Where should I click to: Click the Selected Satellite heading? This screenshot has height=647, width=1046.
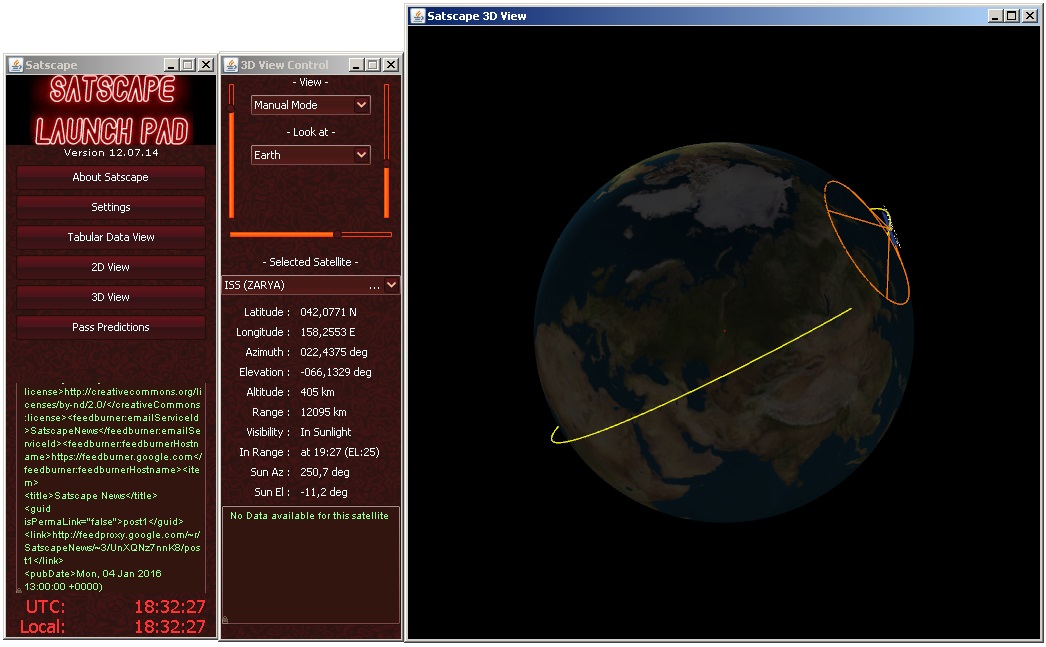pos(310,262)
